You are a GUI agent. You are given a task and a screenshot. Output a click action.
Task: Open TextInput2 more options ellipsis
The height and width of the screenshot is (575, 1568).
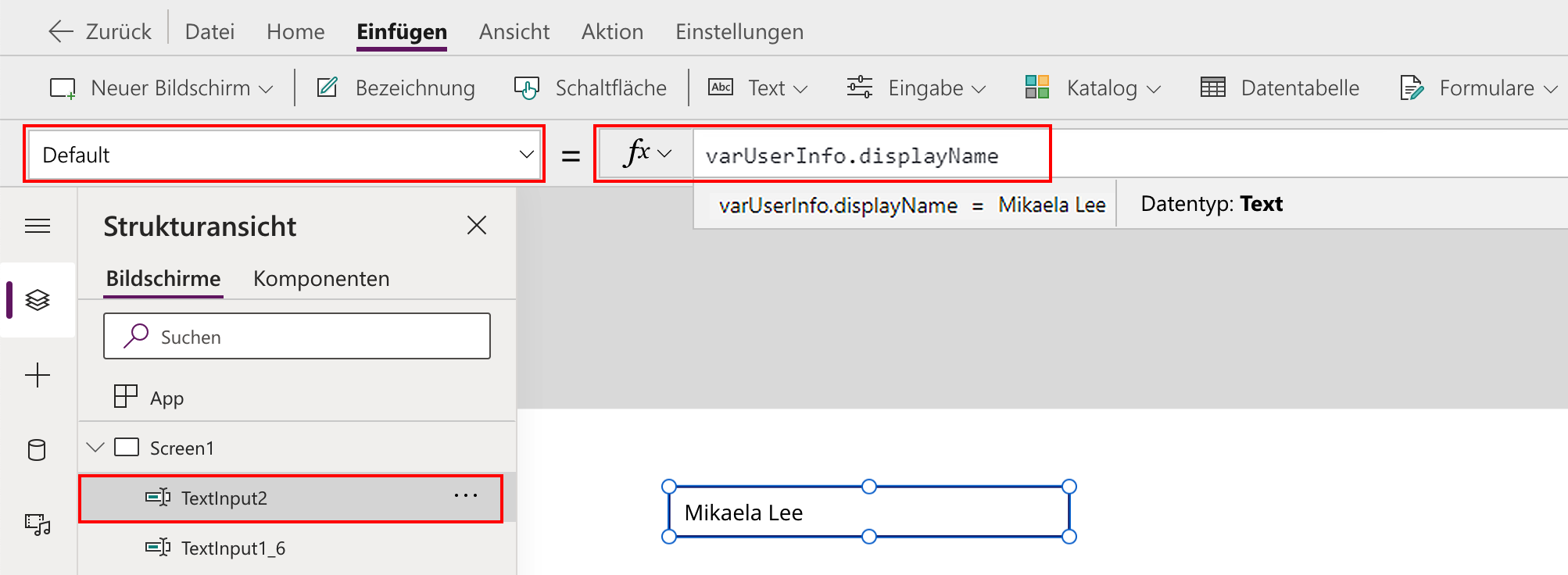pos(466,496)
